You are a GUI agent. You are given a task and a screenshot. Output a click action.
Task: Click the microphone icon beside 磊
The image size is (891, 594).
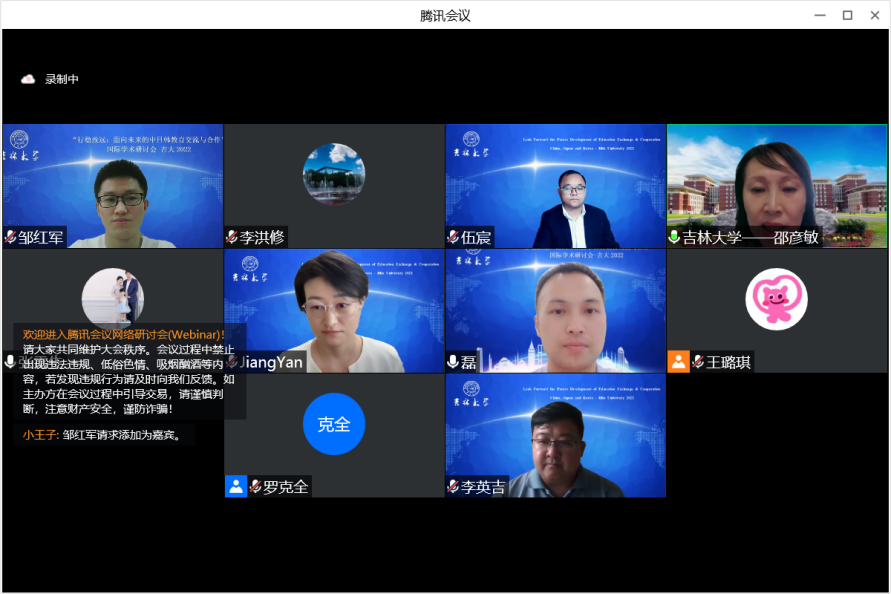pyautogui.click(x=453, y=362)
